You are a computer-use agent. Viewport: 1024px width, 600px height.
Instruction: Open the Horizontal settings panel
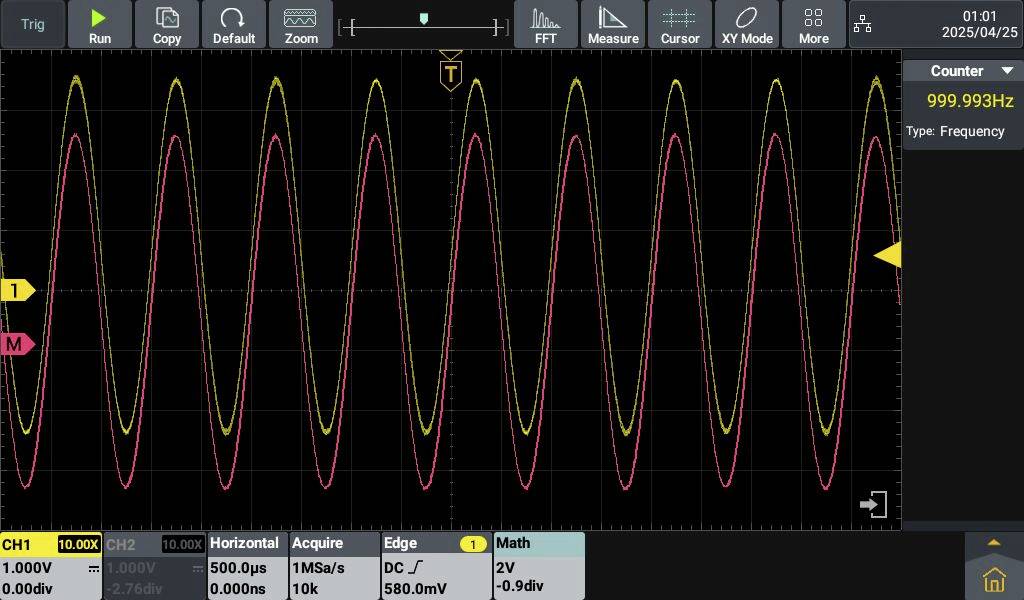[246, 565]
